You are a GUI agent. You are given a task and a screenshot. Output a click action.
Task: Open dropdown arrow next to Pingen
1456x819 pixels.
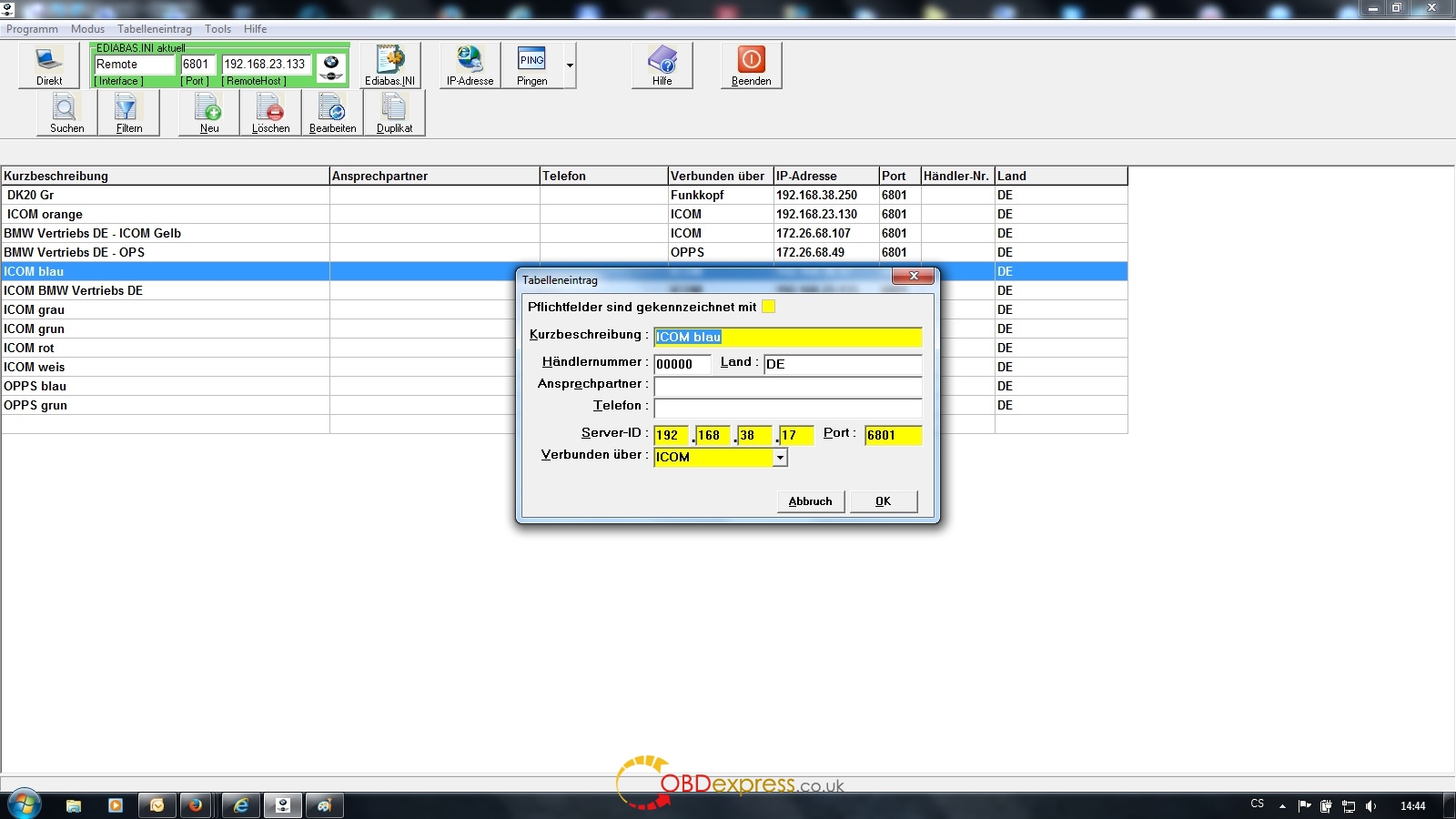pyautogui.click(x=570, y=66)
